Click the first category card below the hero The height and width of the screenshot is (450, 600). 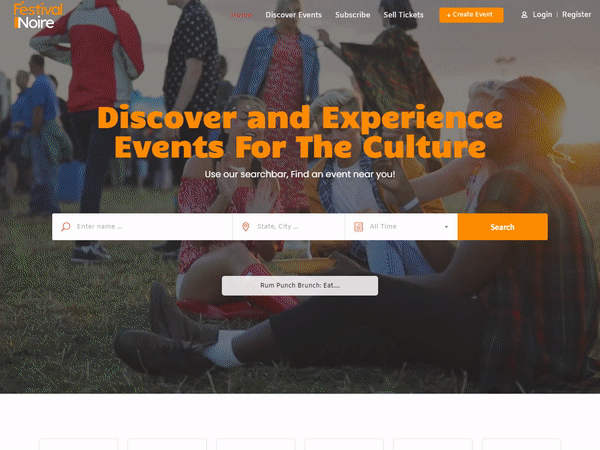coord(78,444)
